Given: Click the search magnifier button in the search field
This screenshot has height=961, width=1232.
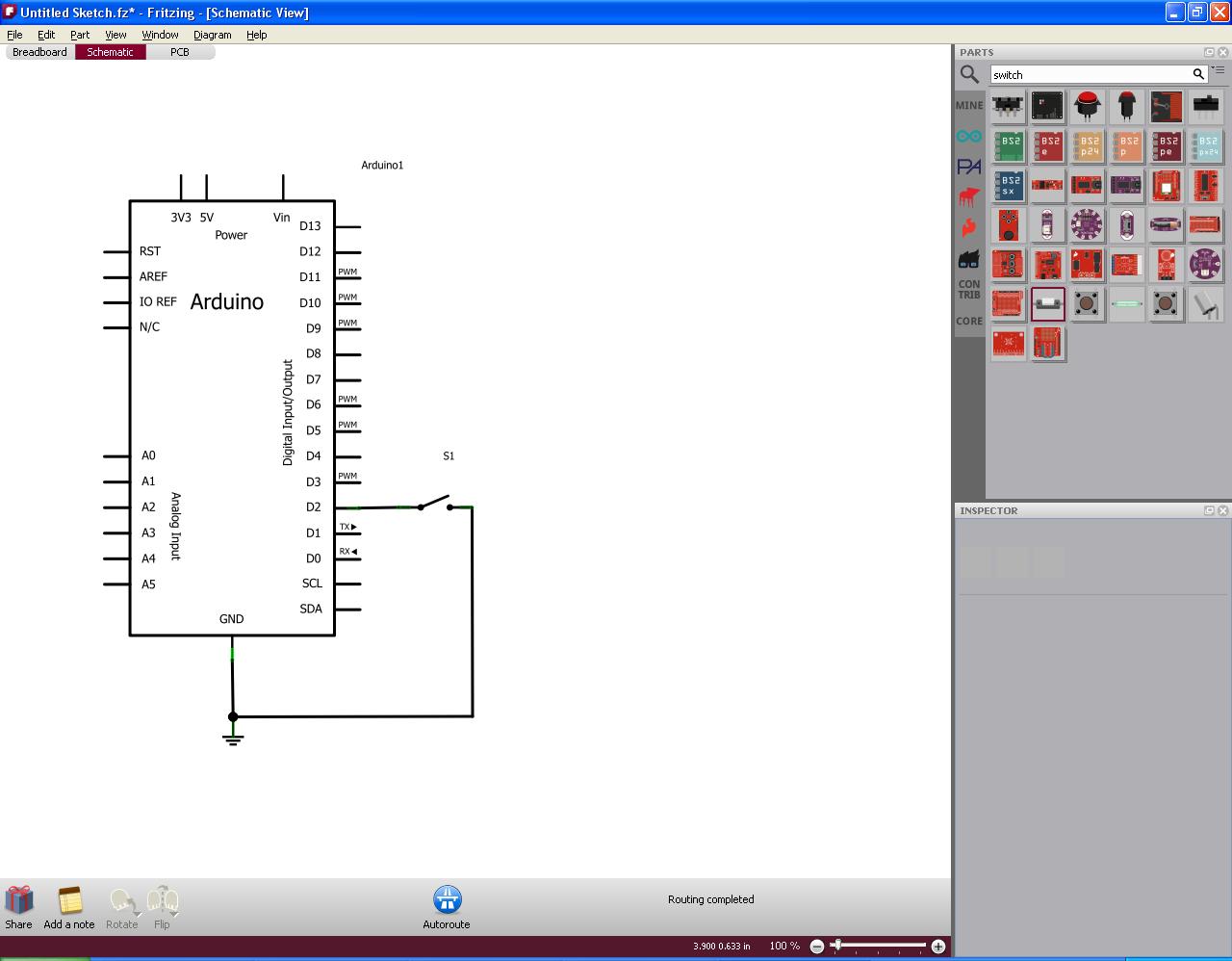Looking at the screenshot, I should click(x=1198, y=74).
